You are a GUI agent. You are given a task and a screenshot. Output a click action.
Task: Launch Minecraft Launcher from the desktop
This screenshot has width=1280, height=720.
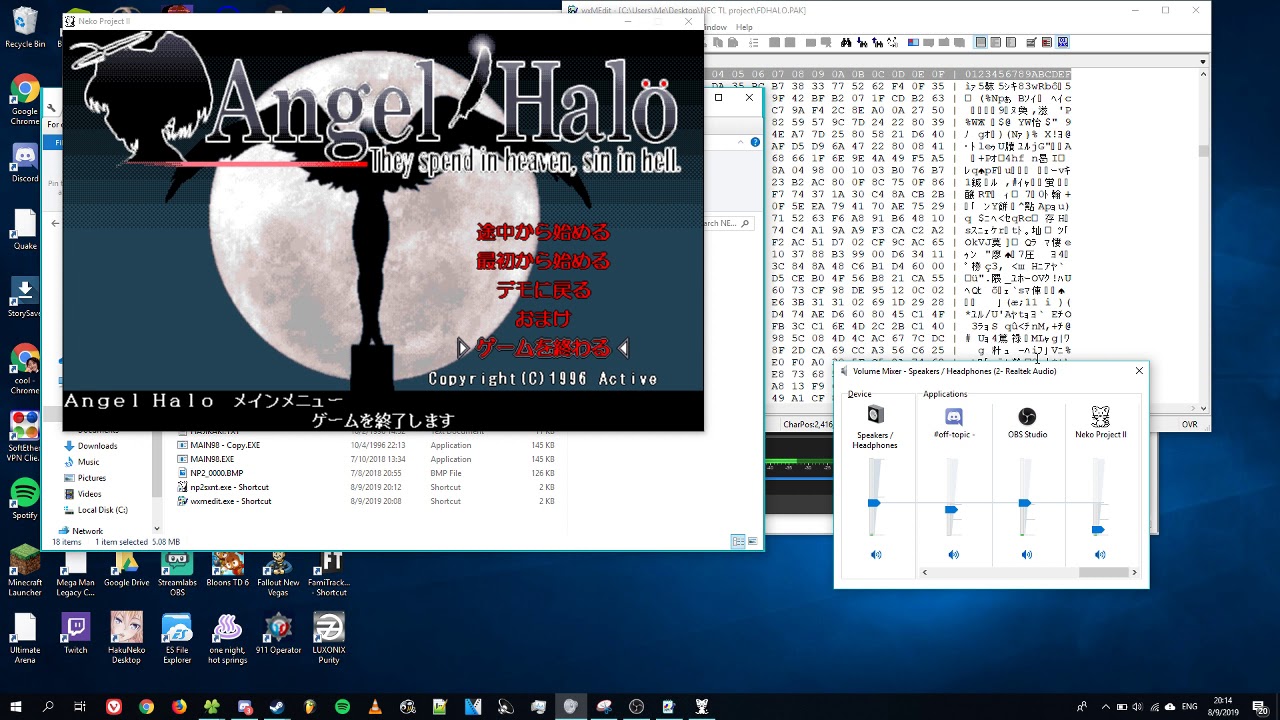point(25,572)
